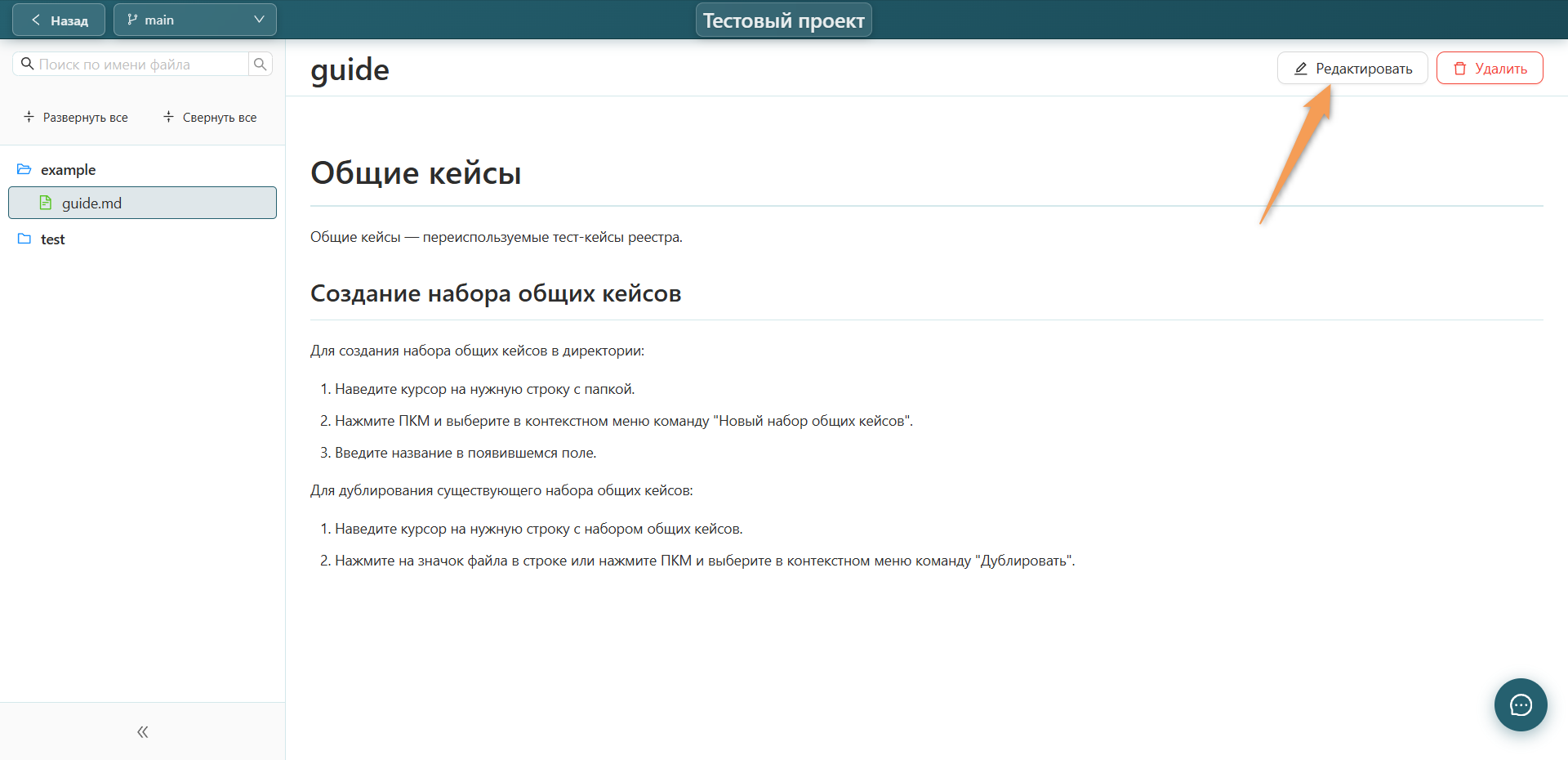The width and height of the screenshot is (1568, 760).
Task: Click the magnifier search button in file search
Action: 261,64
